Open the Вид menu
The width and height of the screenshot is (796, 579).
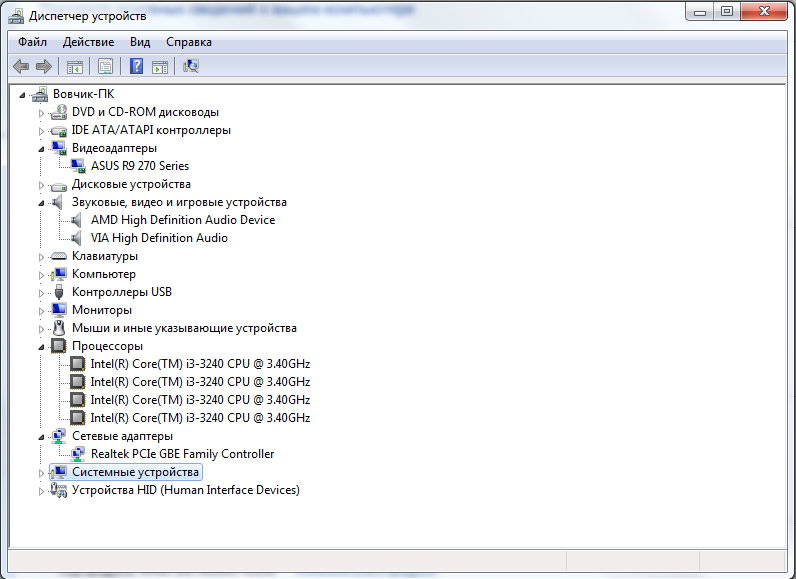pos(140,42)
